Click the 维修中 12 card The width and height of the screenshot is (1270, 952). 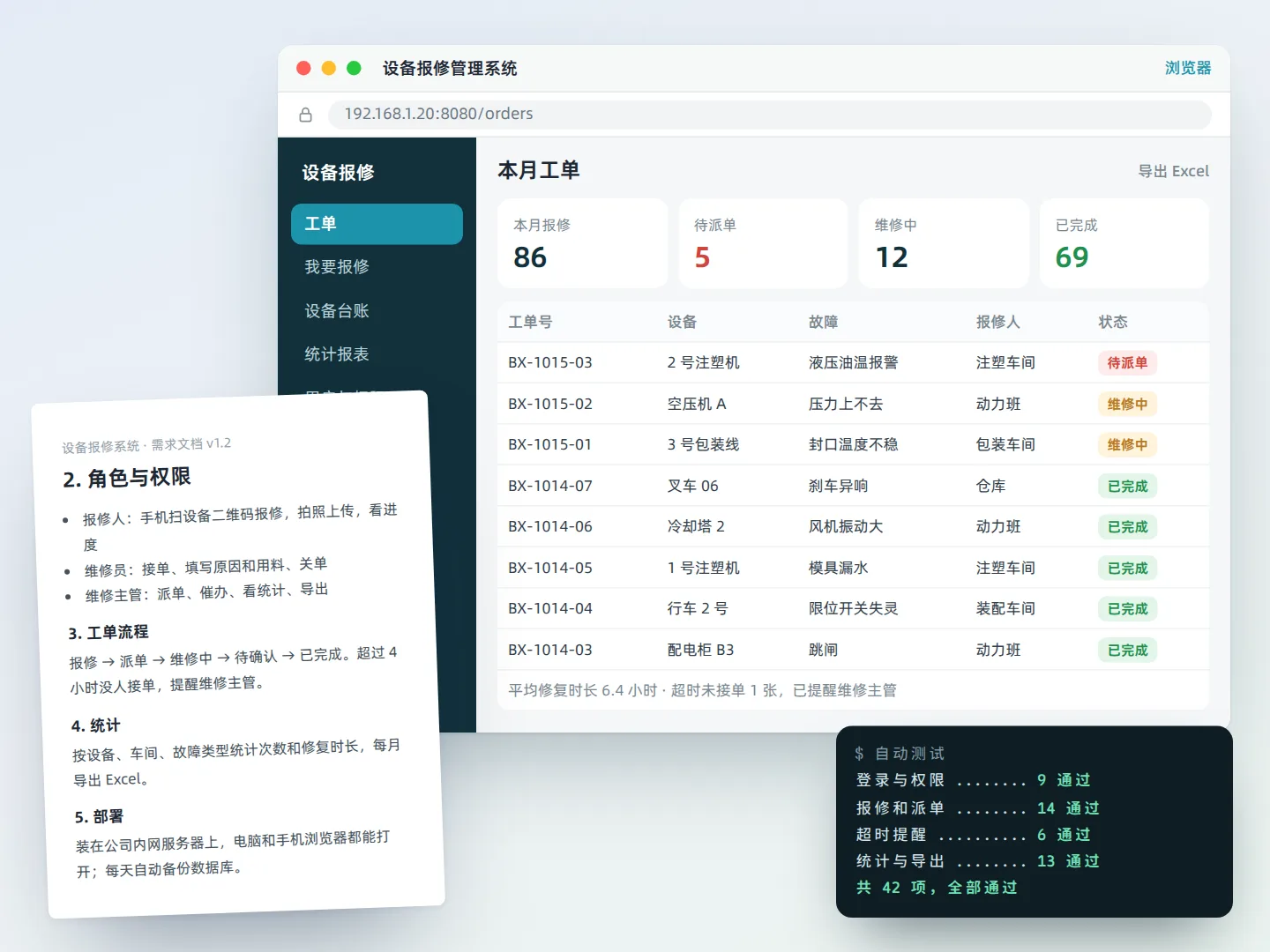point(944,243)
